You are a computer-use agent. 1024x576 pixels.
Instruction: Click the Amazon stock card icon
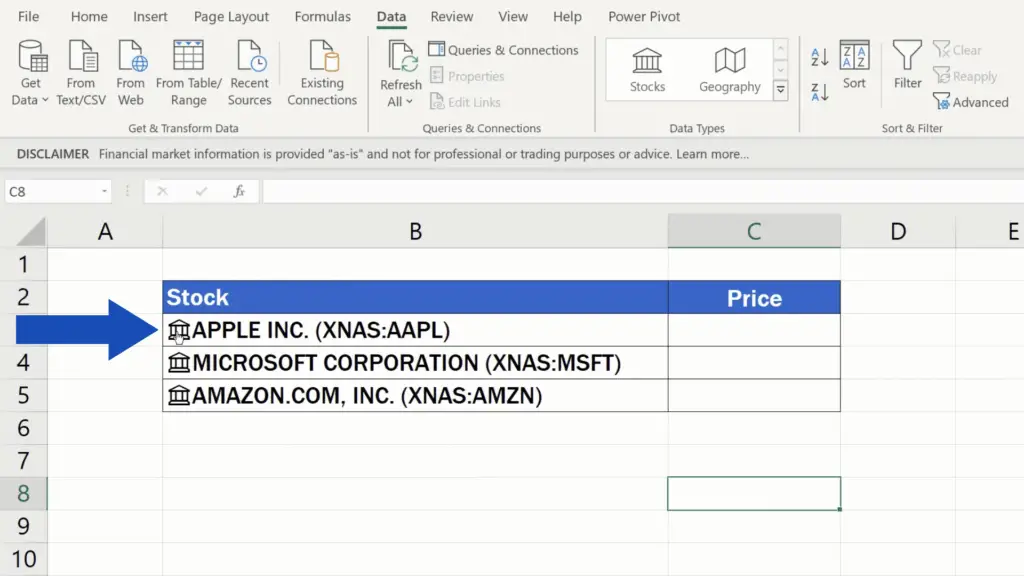pyautogui.click(x=178, y=395)
